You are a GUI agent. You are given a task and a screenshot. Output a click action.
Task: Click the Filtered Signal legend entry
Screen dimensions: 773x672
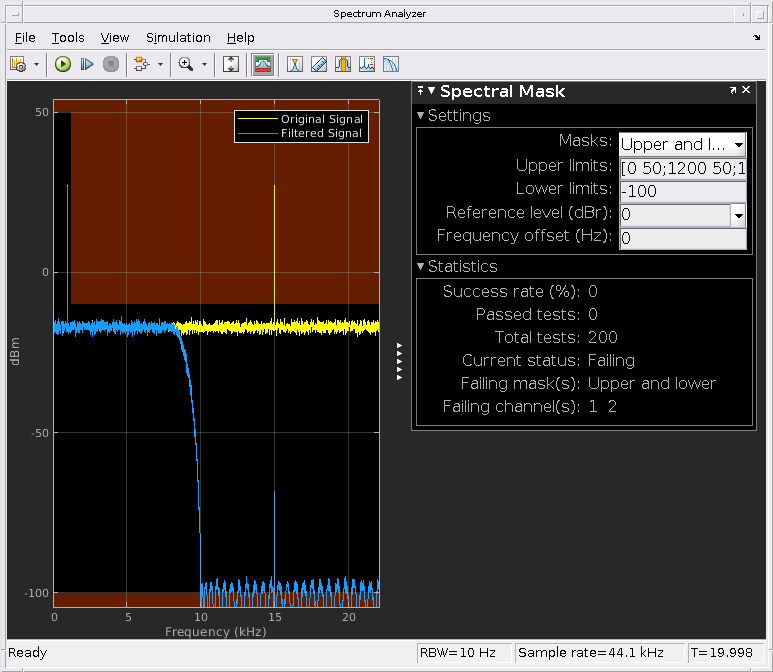point(321,133)
